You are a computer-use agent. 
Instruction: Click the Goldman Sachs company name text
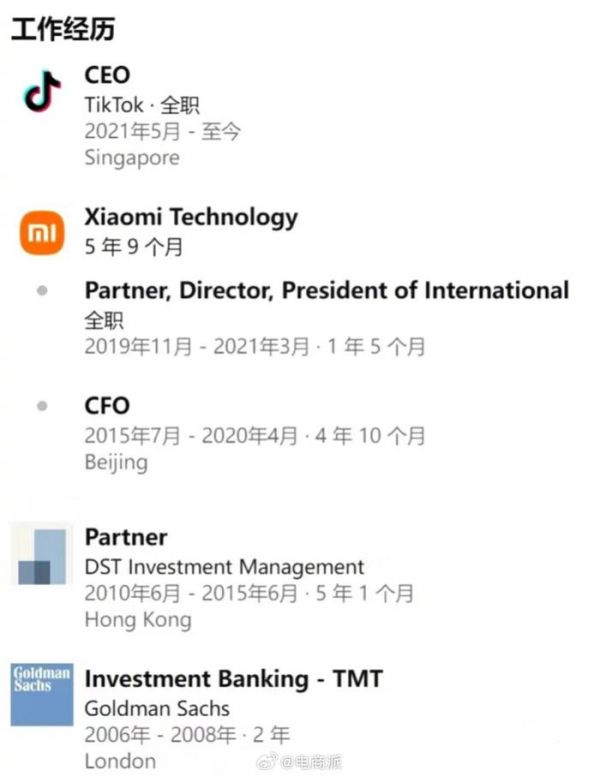[x=157, y=709]
